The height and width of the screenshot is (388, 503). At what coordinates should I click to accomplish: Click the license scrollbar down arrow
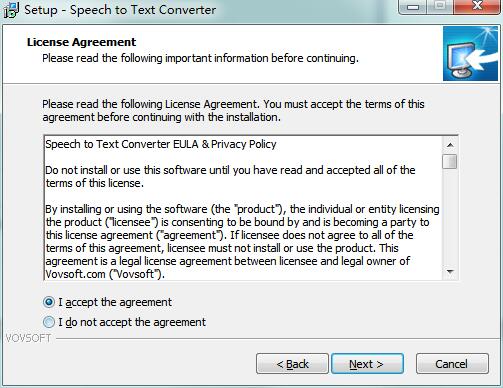(450, 272)
